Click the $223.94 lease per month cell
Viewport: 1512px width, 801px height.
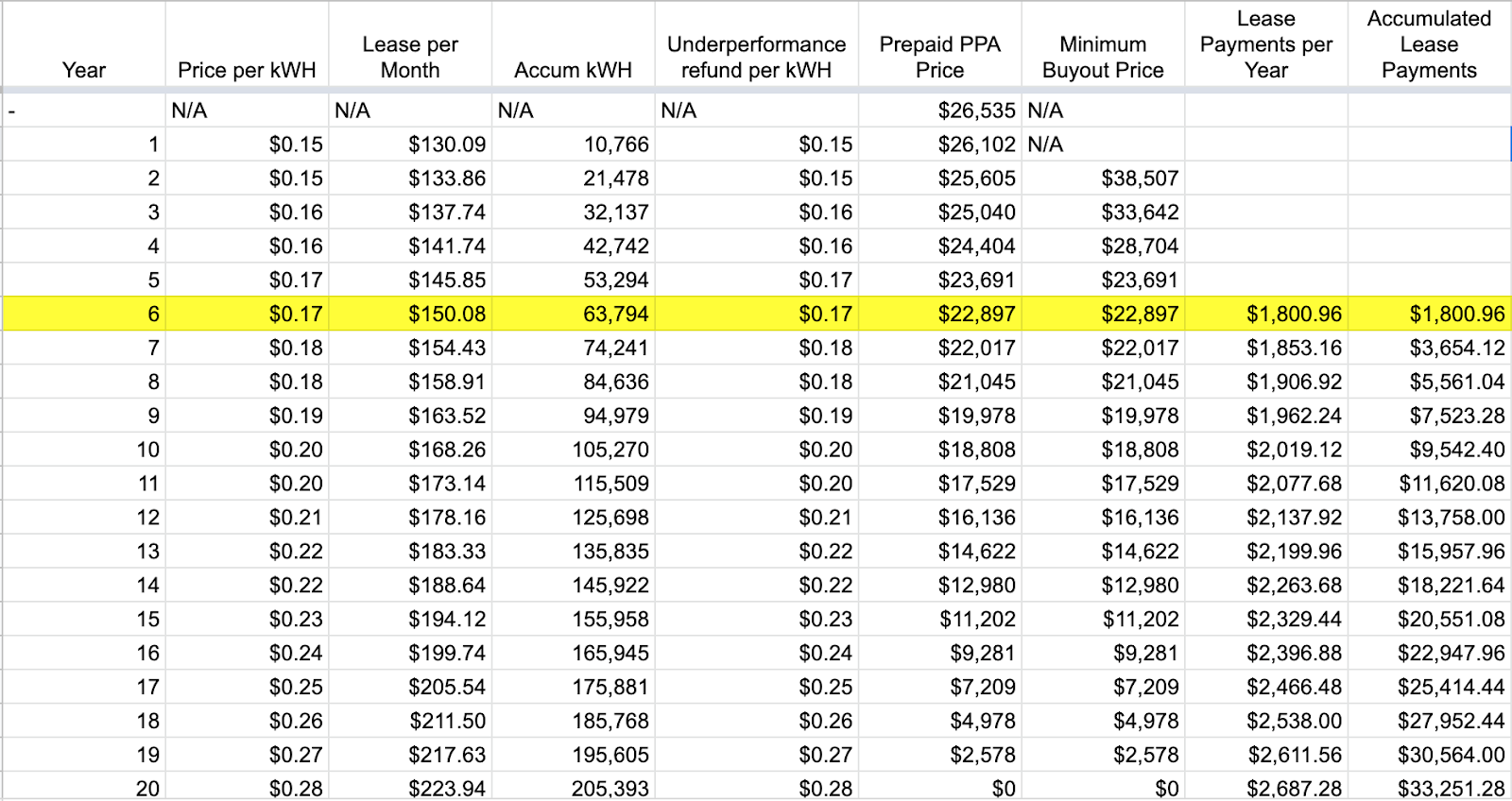410,788
